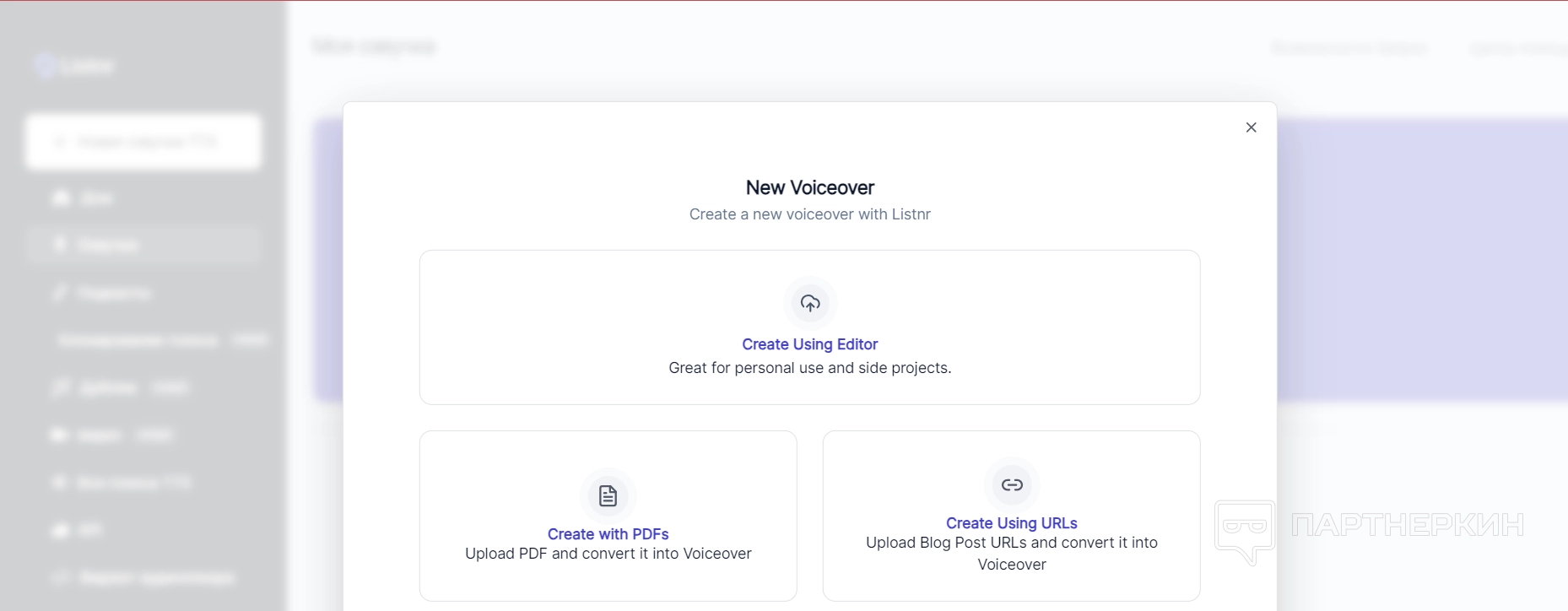
Task: Click 'Upload PDF and convert it' description
Action: [608, 554]
